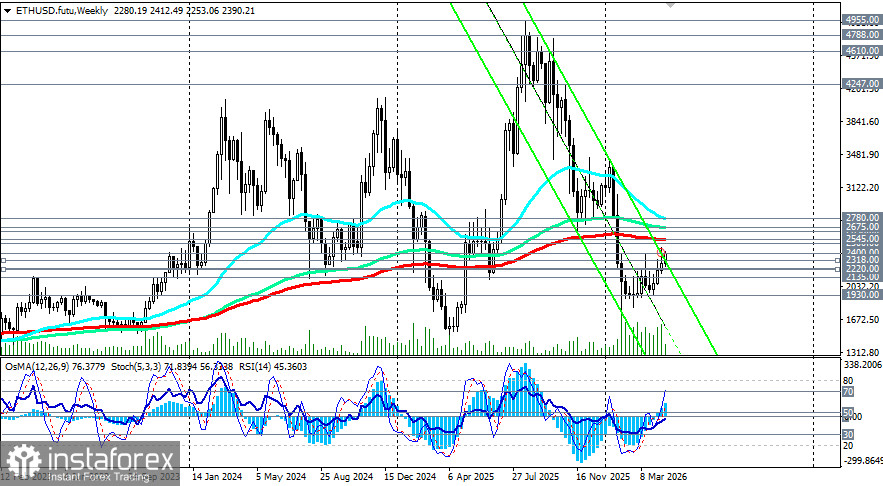The width and height of the screenshot is (883, 486).
Task: Click the 4955.00 price level label
Action: tap(862, 20)
